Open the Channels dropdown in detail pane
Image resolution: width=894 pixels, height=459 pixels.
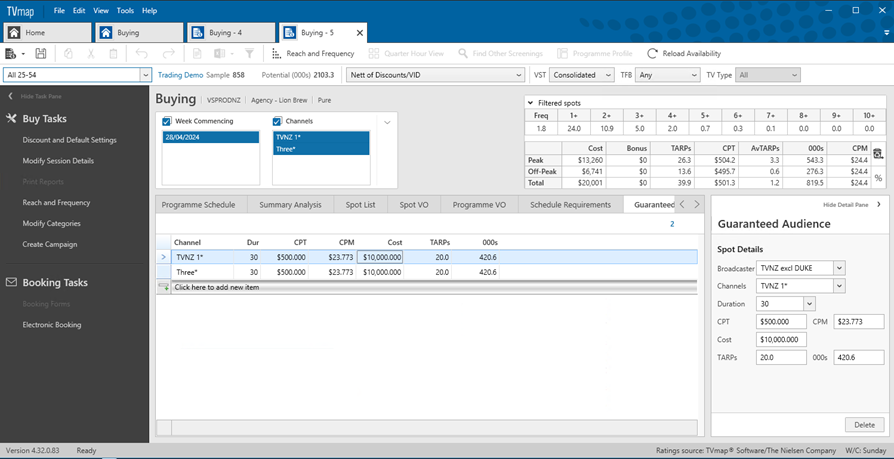839,286
